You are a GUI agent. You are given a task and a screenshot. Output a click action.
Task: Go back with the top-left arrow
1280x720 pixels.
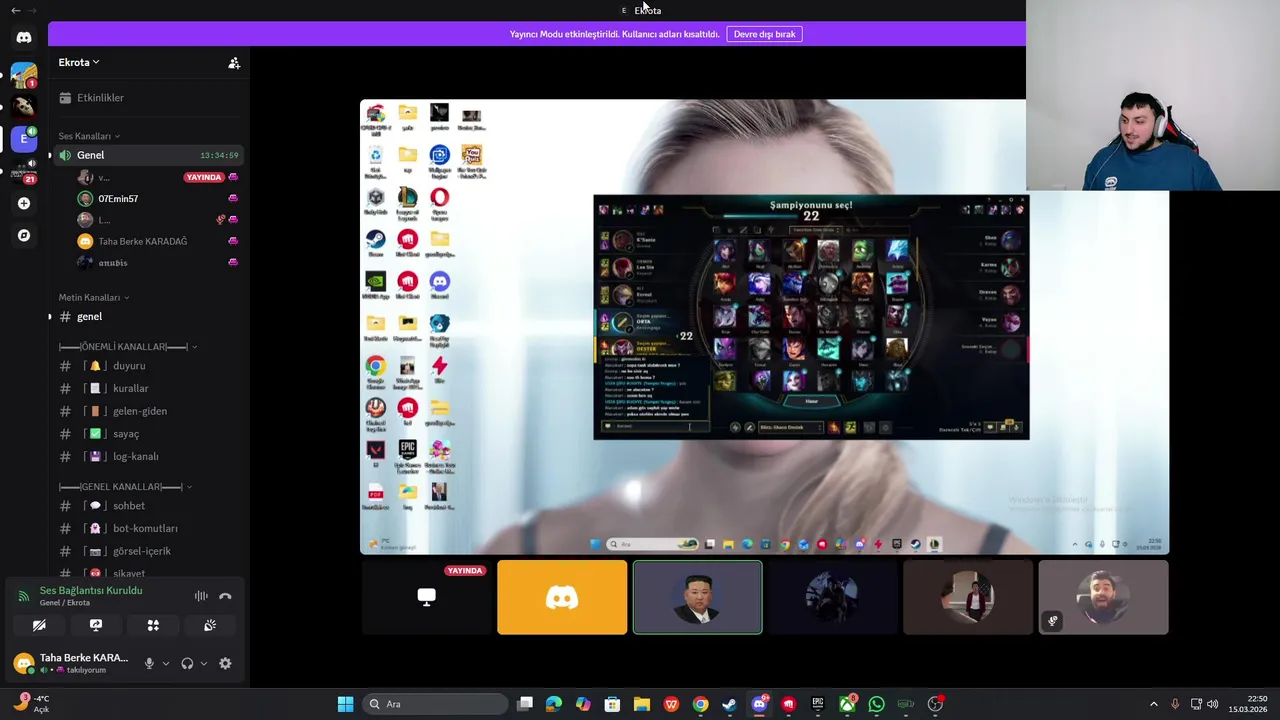tap(15, 10)
